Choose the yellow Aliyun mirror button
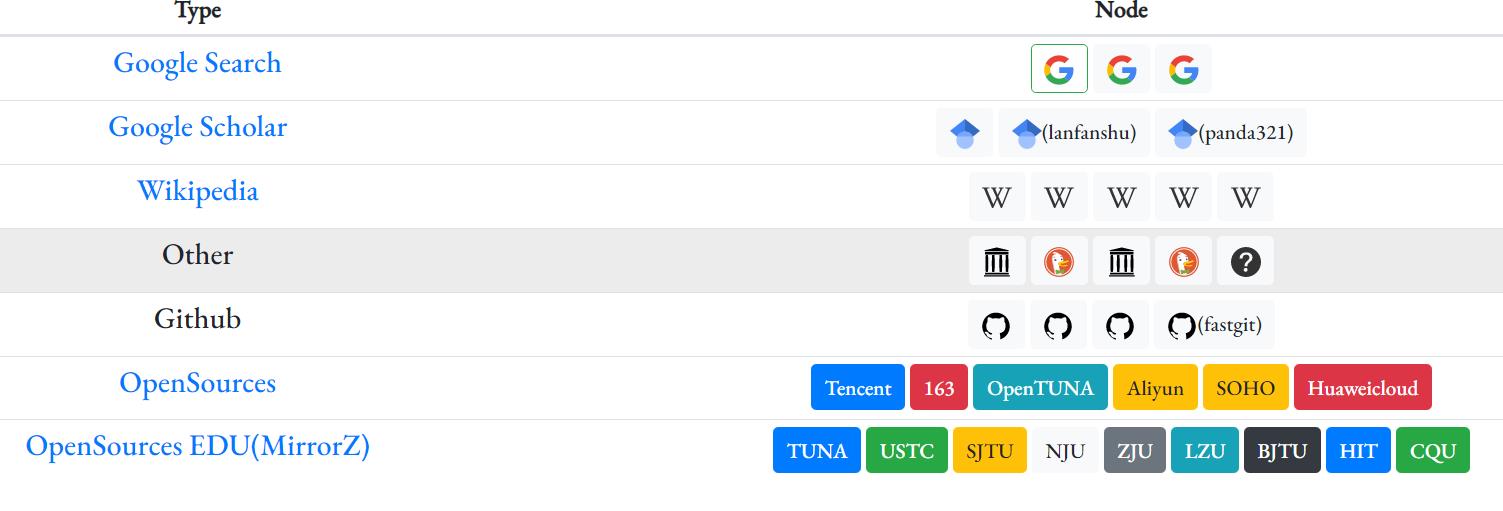This screenshot has height=511, width=1503. pyautogui.click(x=1155, y=388)
